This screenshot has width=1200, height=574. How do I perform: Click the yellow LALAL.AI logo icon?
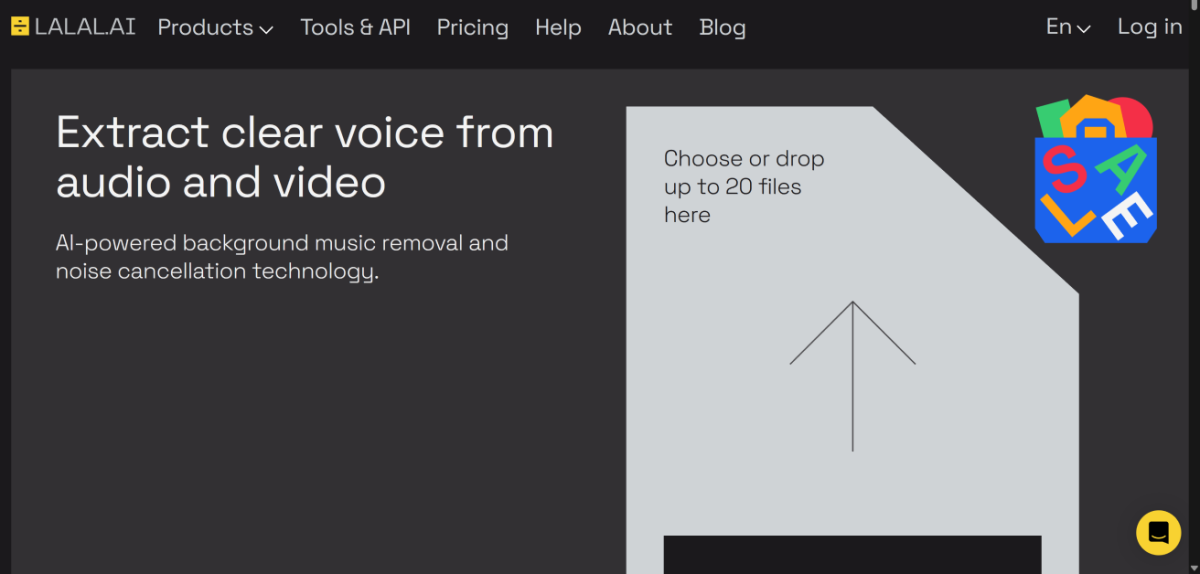[x=20, y=27]
